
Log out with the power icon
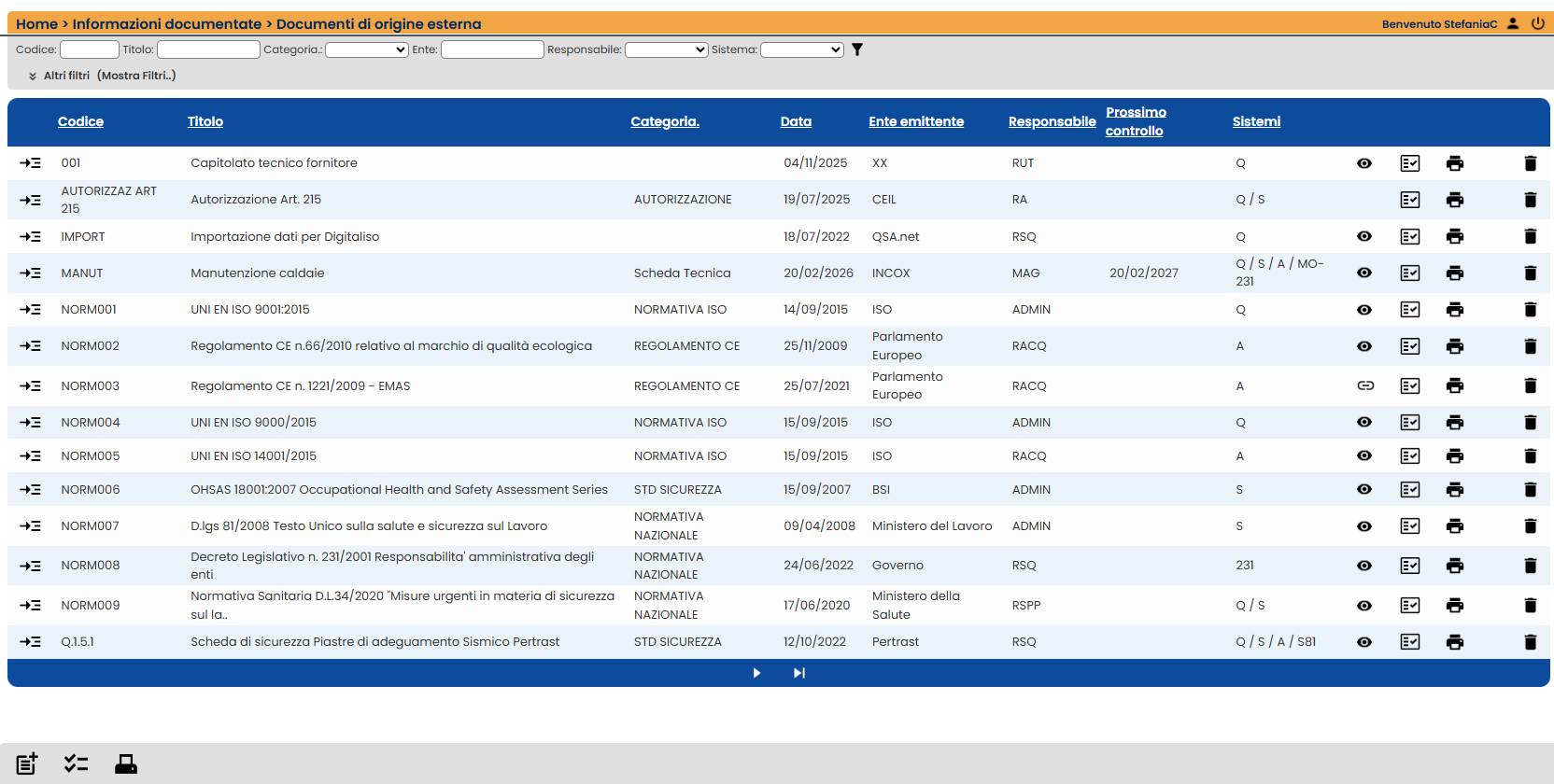pyautogui.click(x=1538, y=23)
